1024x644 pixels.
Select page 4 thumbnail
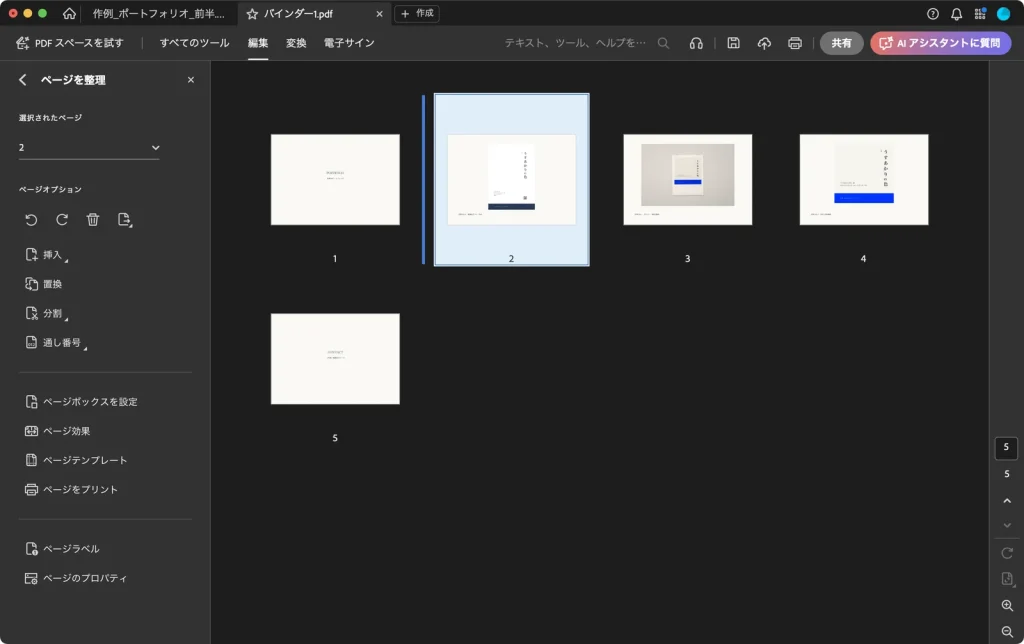pos(864,180)
